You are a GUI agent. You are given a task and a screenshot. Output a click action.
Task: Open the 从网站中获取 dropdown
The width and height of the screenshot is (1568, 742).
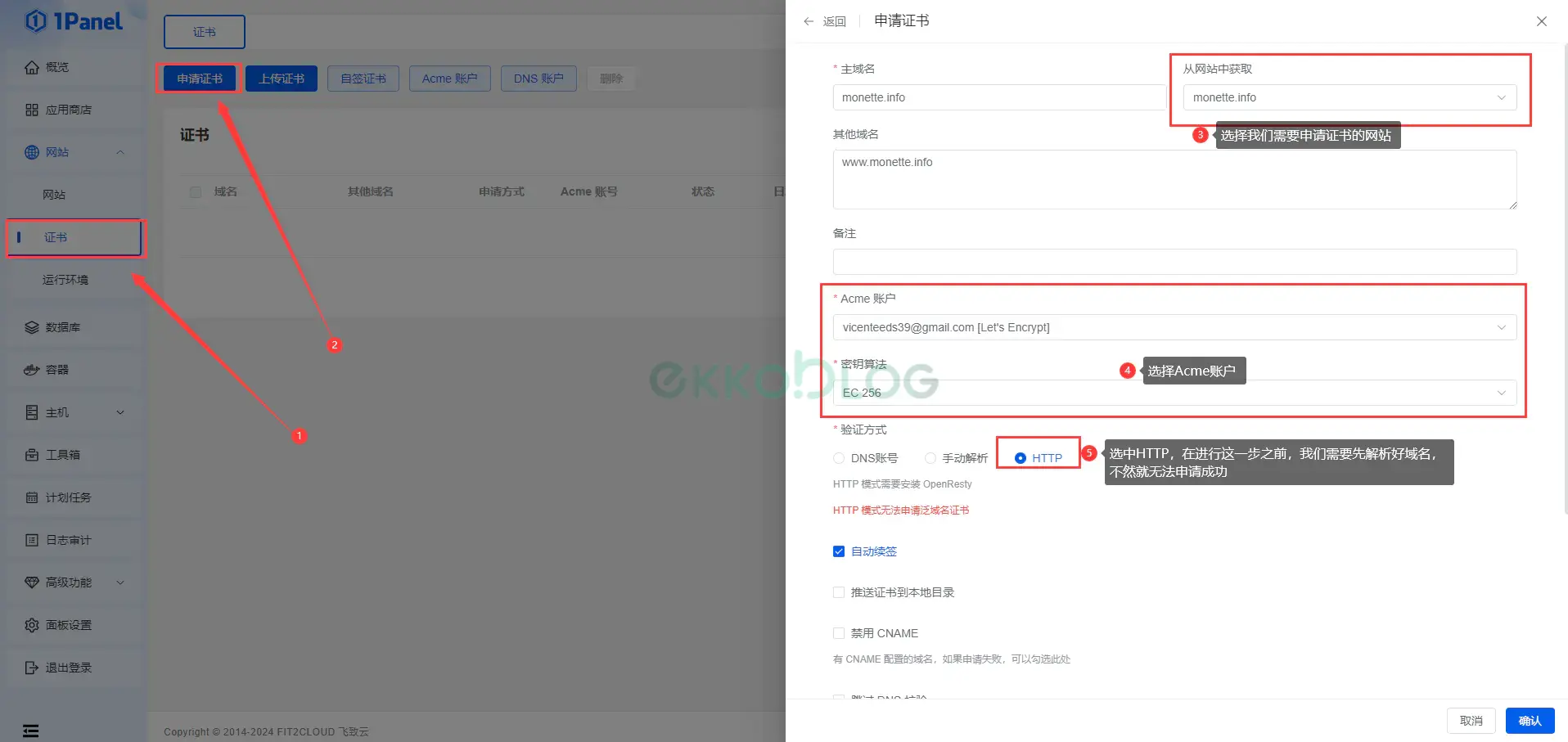(1349, 97)
